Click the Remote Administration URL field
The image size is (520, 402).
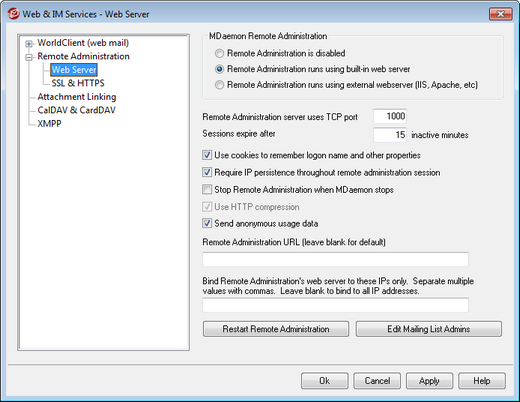335,259
